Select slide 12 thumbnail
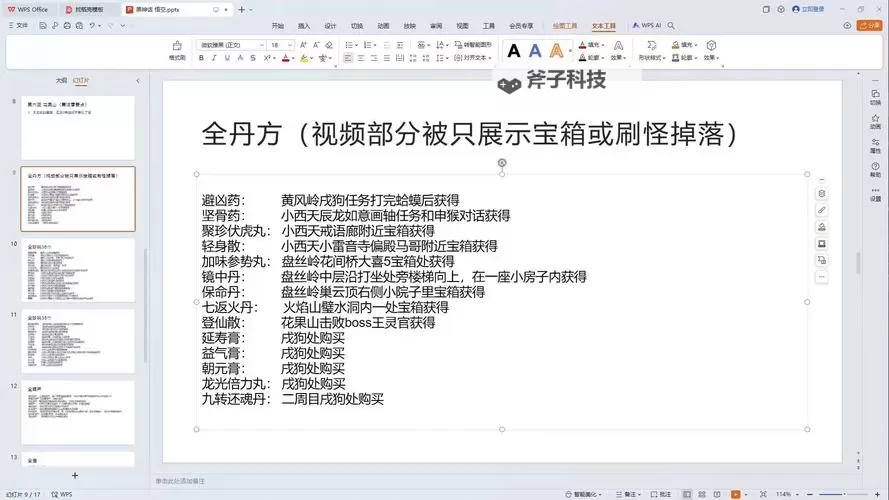This screenshot has height=500, width=889. point(78,412)
